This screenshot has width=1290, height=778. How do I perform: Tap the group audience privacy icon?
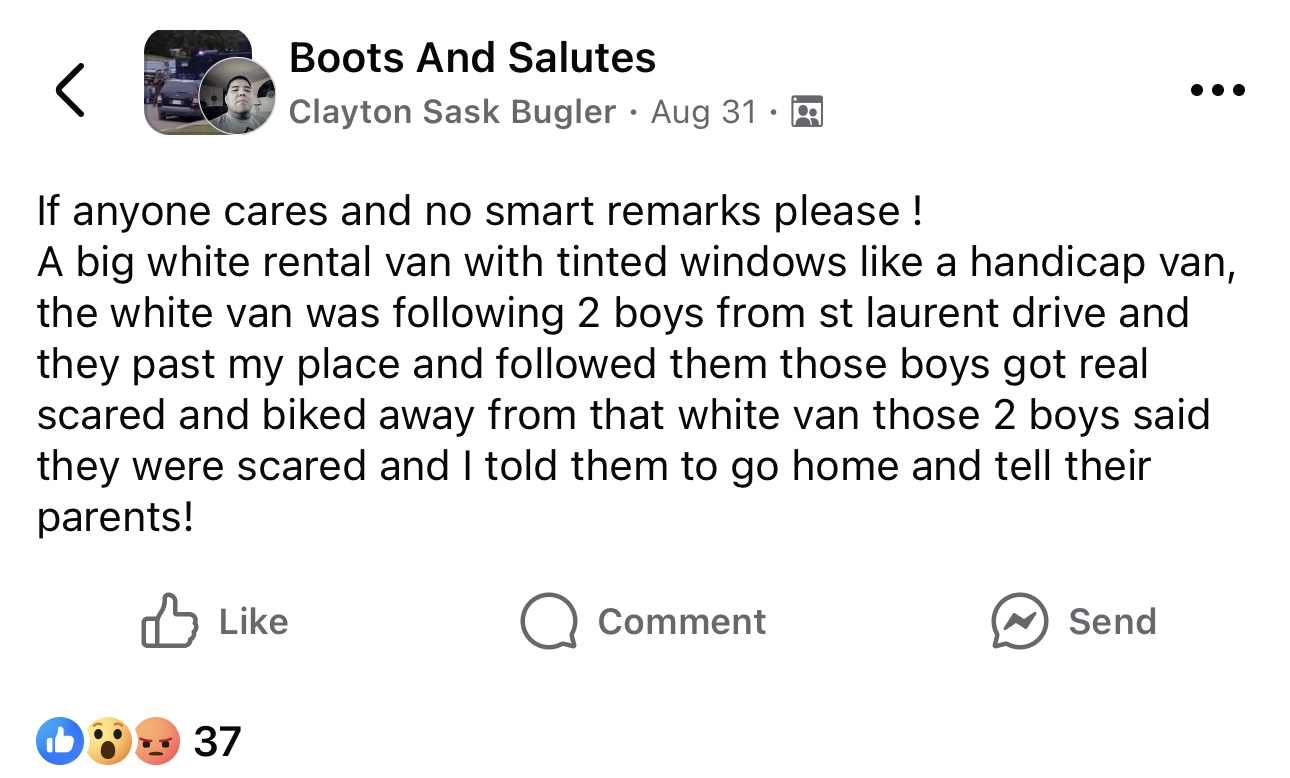[806, 112]
